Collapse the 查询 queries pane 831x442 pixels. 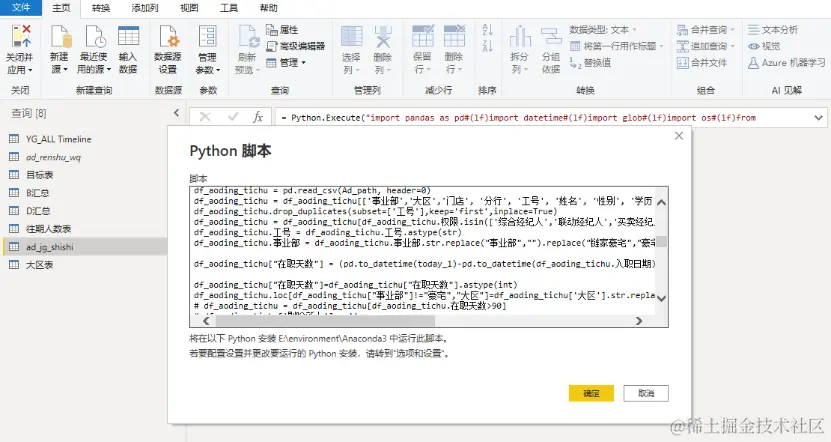pyautogui.click(x=176, y=113)
